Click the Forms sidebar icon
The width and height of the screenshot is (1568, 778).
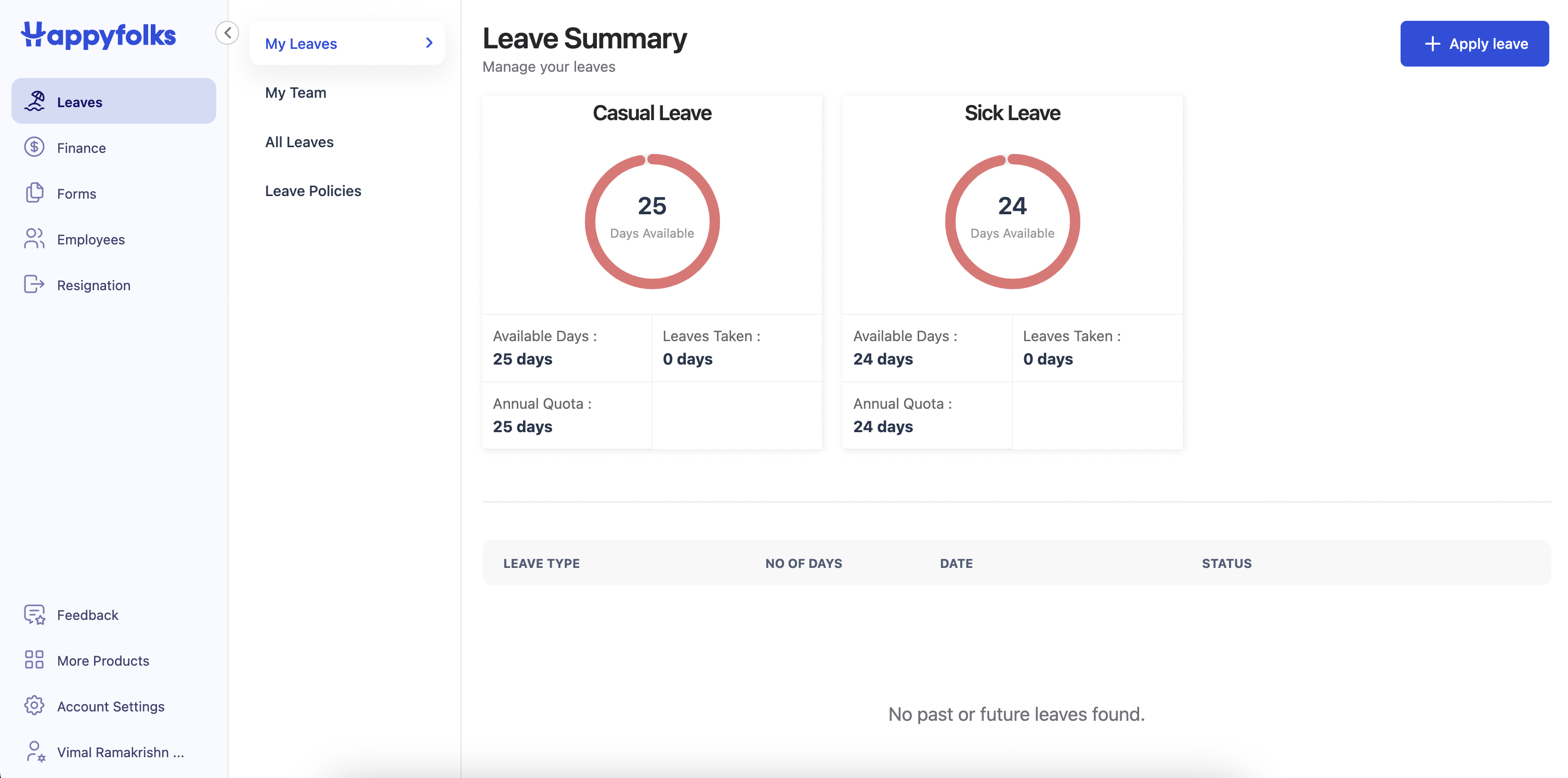[34, 193]
